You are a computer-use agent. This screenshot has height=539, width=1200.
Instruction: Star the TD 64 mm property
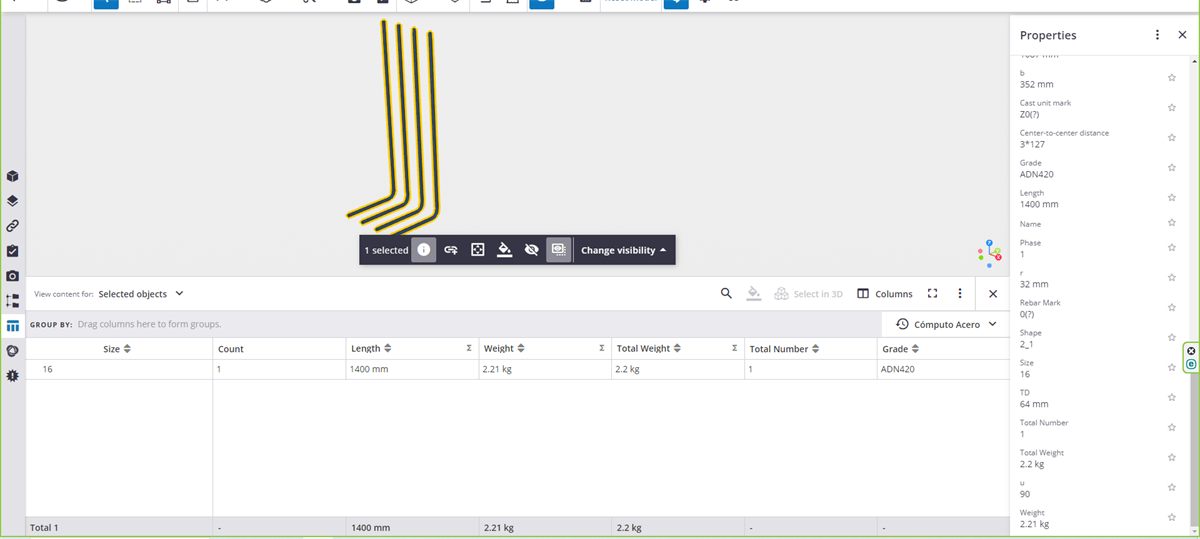click(x=1172, y=398)
